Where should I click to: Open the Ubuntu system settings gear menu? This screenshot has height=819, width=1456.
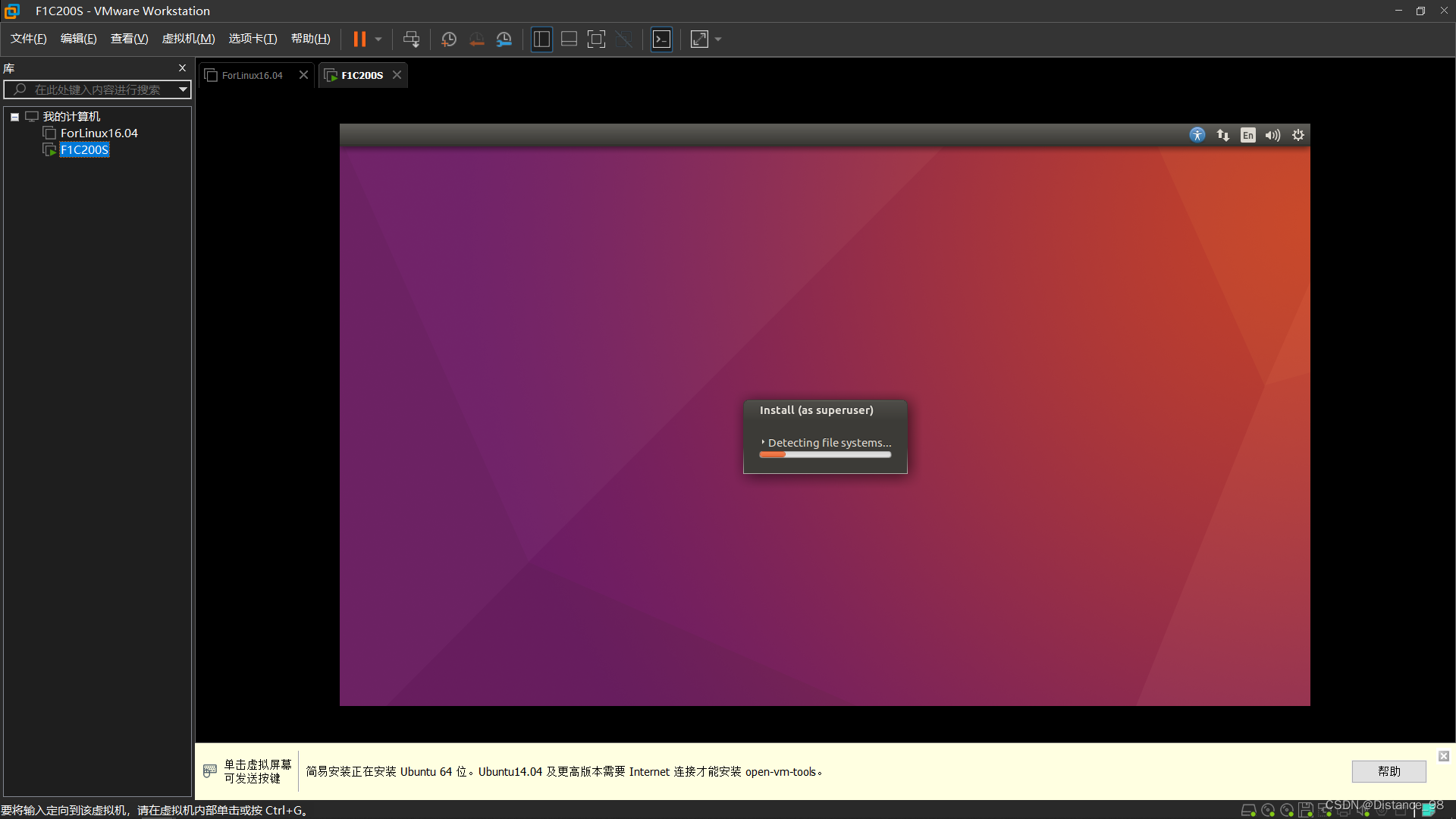[x=1298, y=135]
